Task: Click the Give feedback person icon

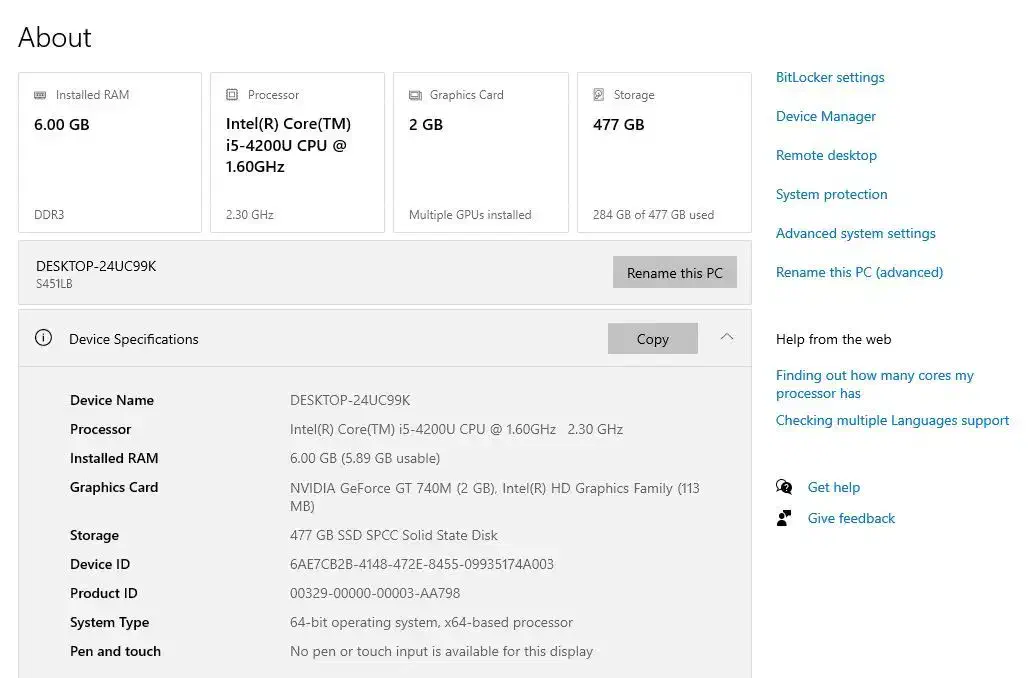Action: [x=784, y=518]
